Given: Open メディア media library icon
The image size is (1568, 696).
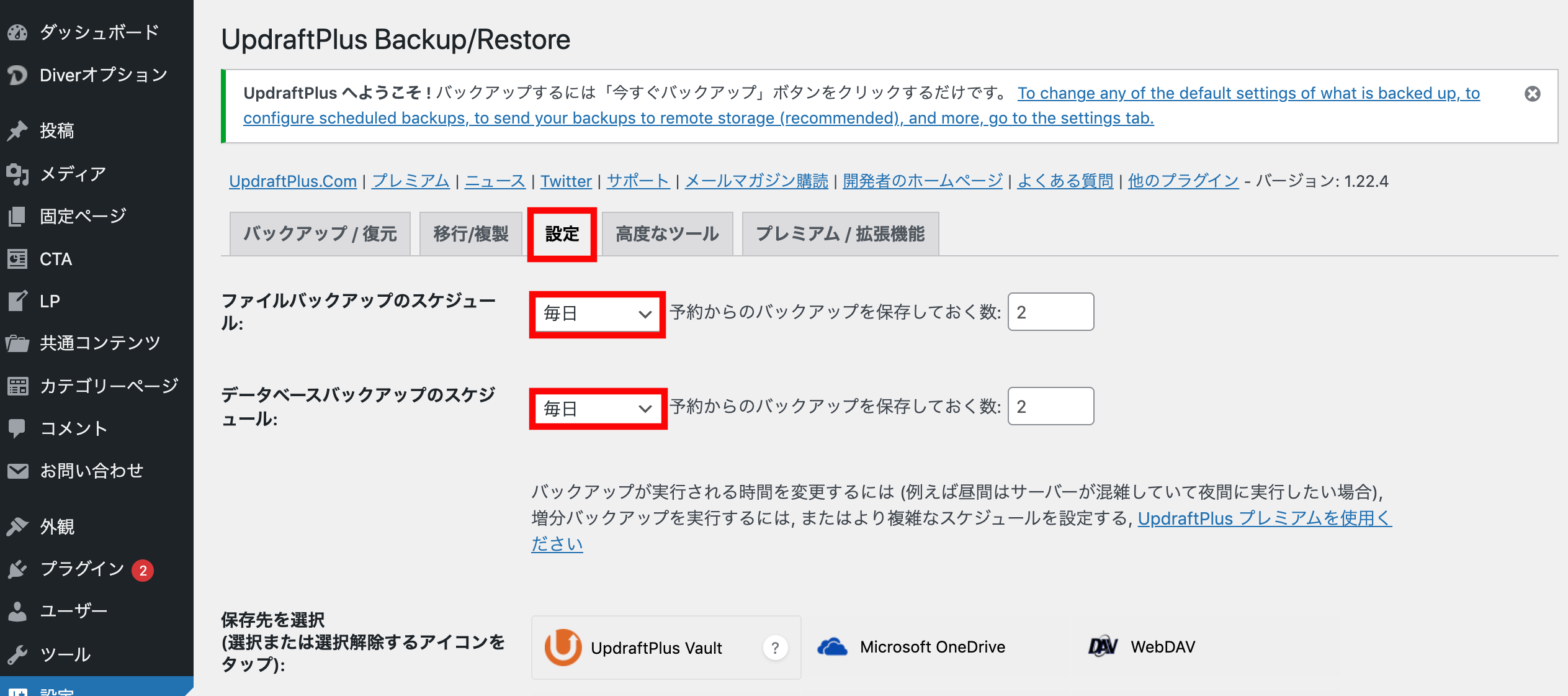Looking at the screenshot, I should click(x=17, y=174).
